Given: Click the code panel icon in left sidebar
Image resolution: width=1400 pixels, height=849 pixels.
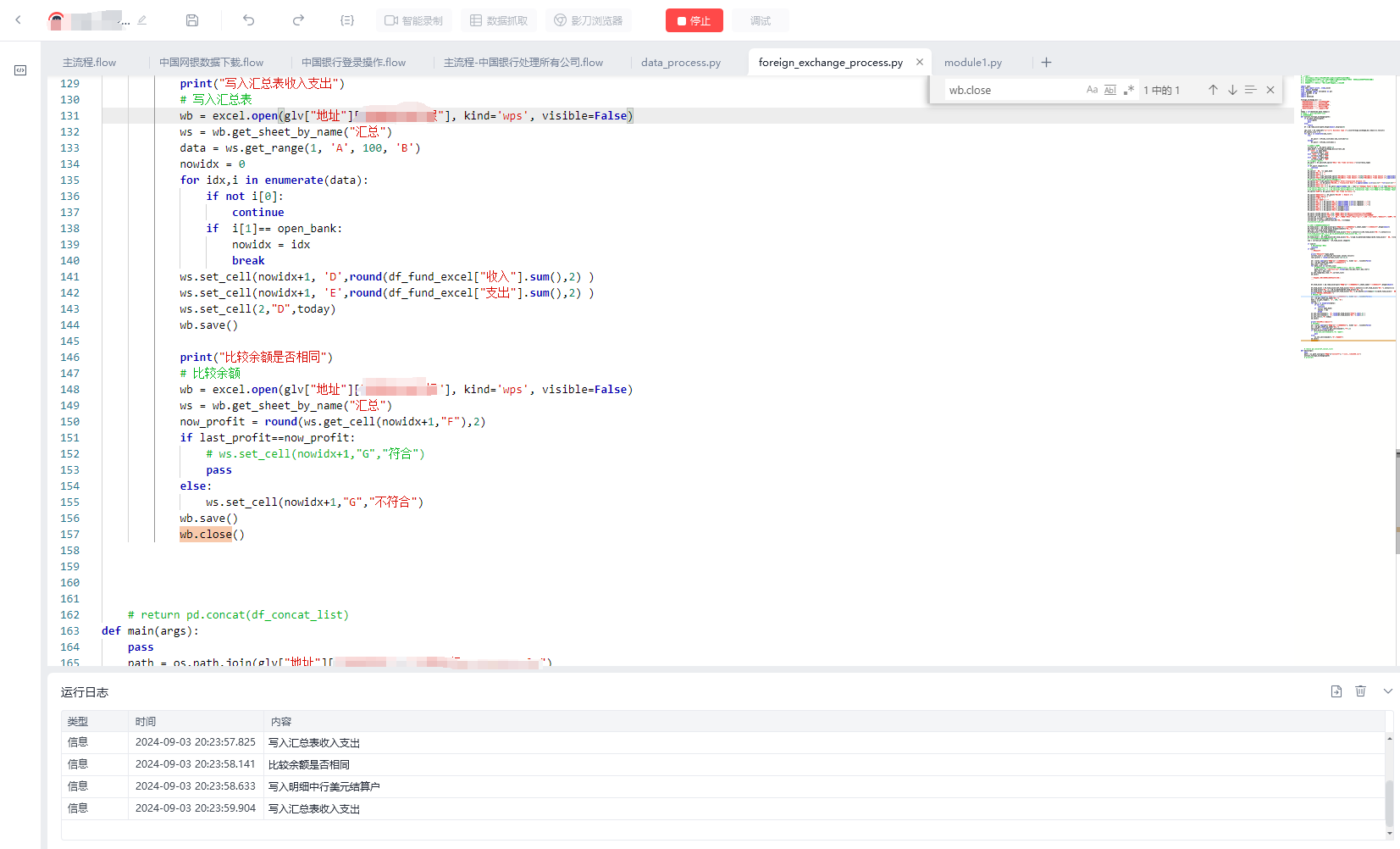Looking at the screenshot, I should point(20,70).
